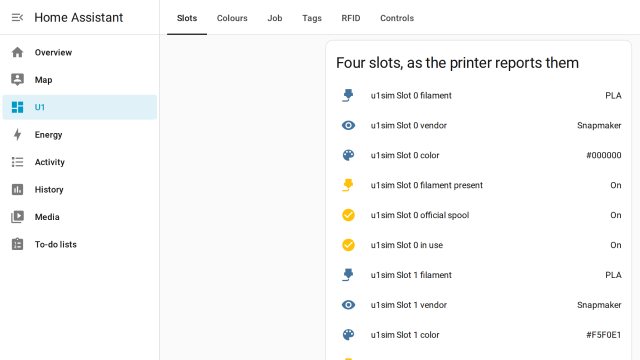
Task: Click the Media play icon
Action: [17, 217]
